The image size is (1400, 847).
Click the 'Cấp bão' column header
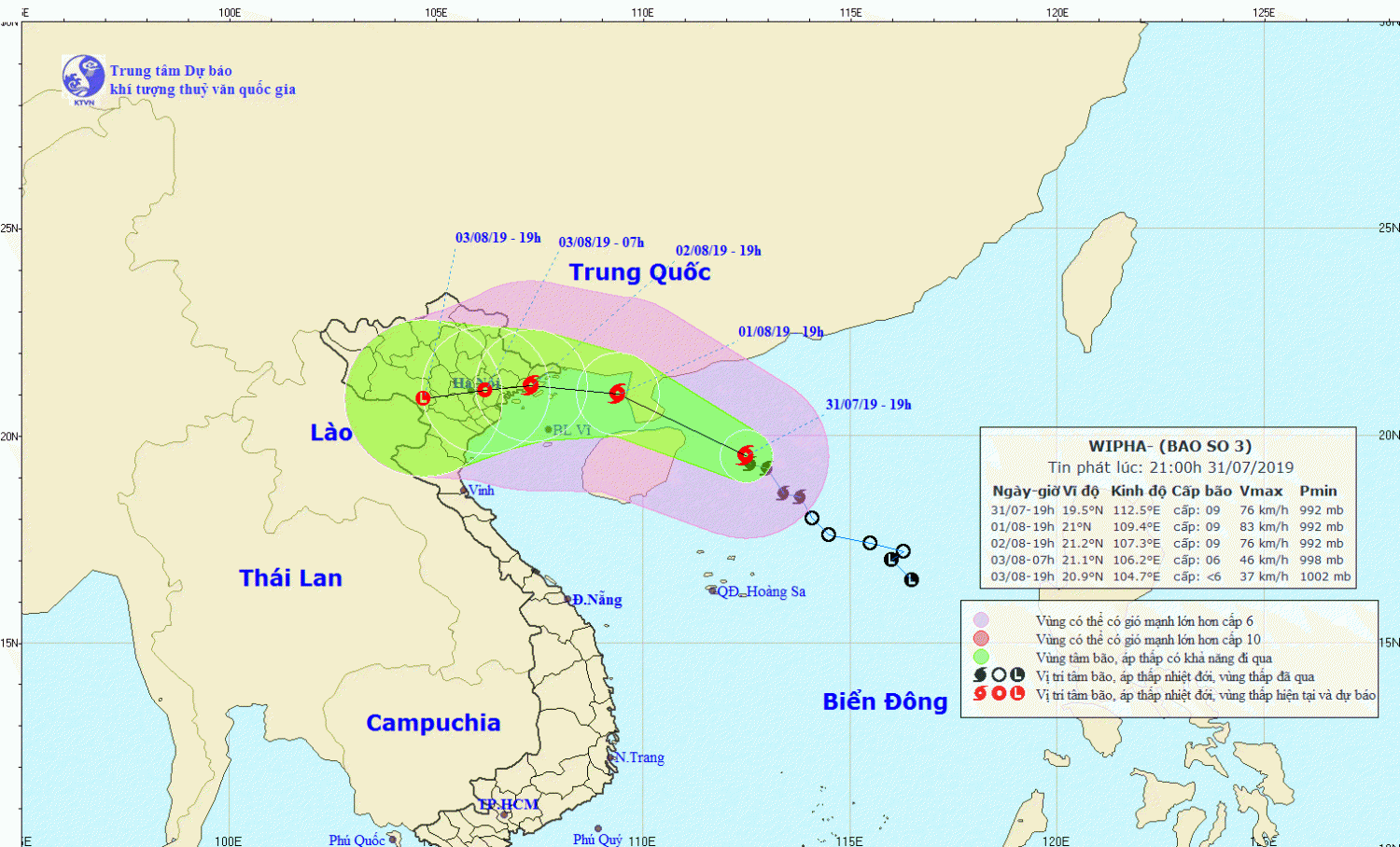(x=1202, y=492)
